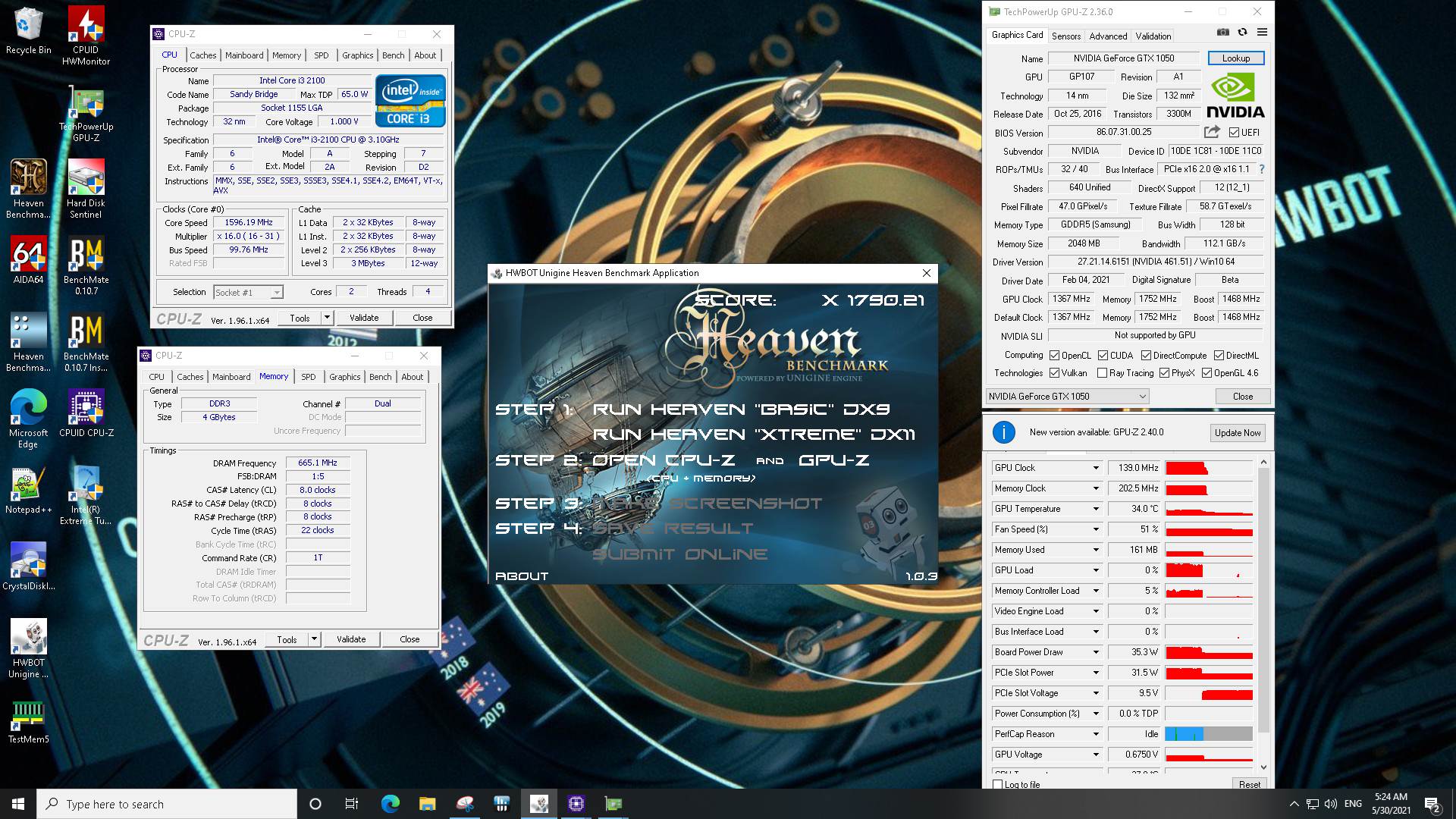Toggle Vulkan checkbox
Viewport: 1456px width, 819px height.
tap(1054, 373)
